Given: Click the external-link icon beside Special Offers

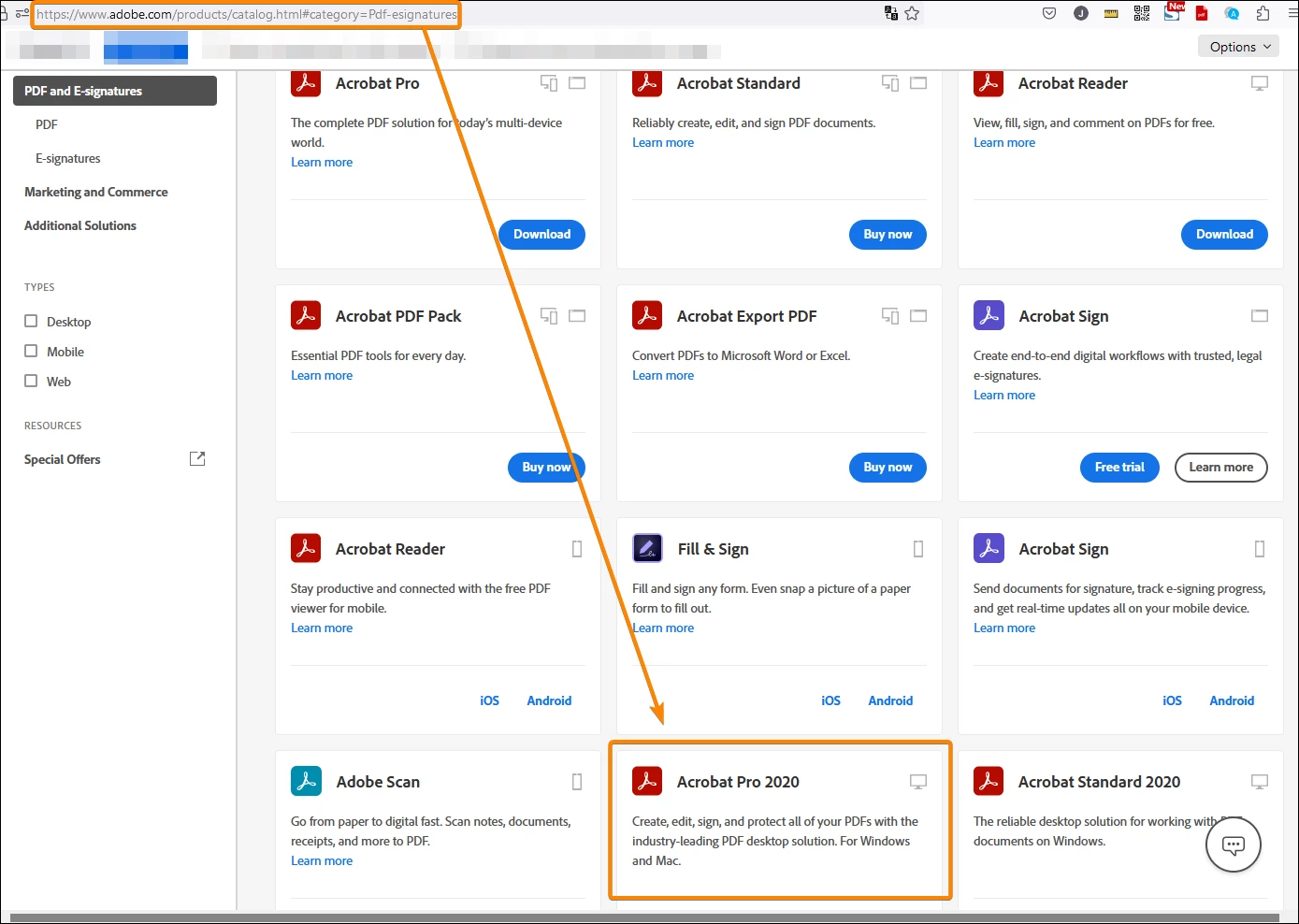Looking at the screenshot, I should (x=197, y=458).
